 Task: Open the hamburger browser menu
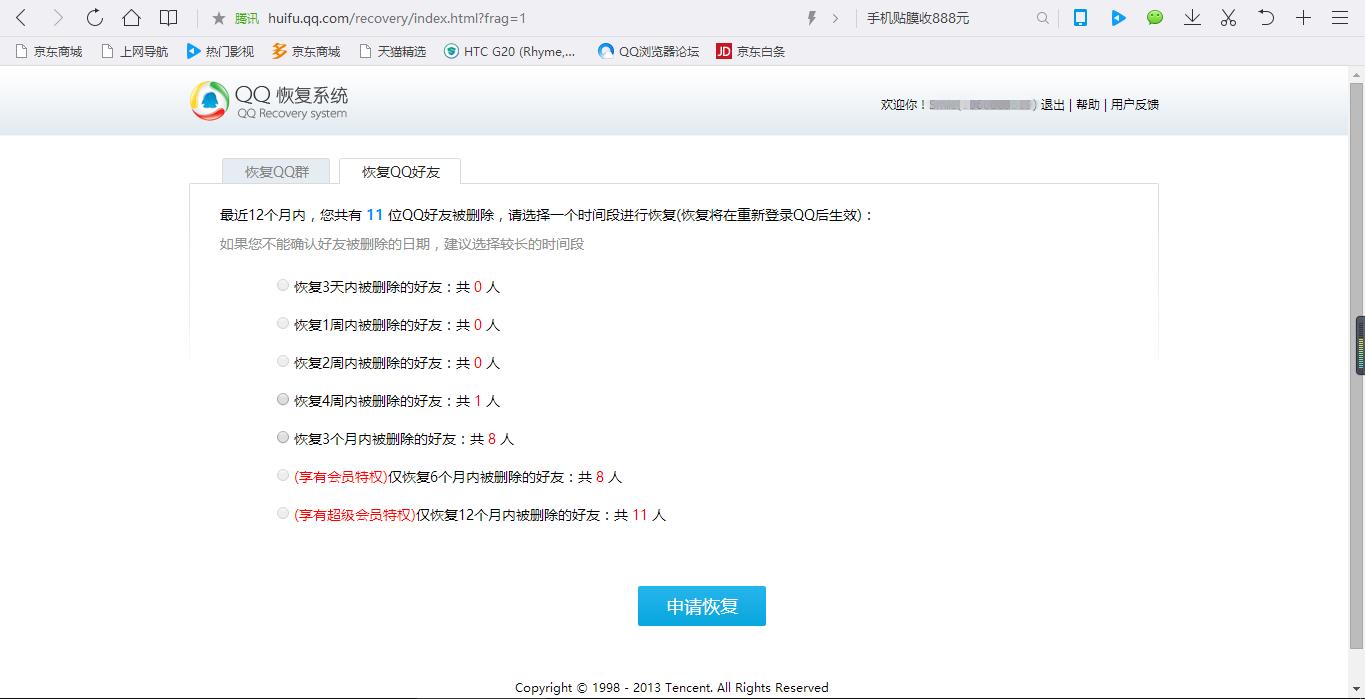[1340, 18]
